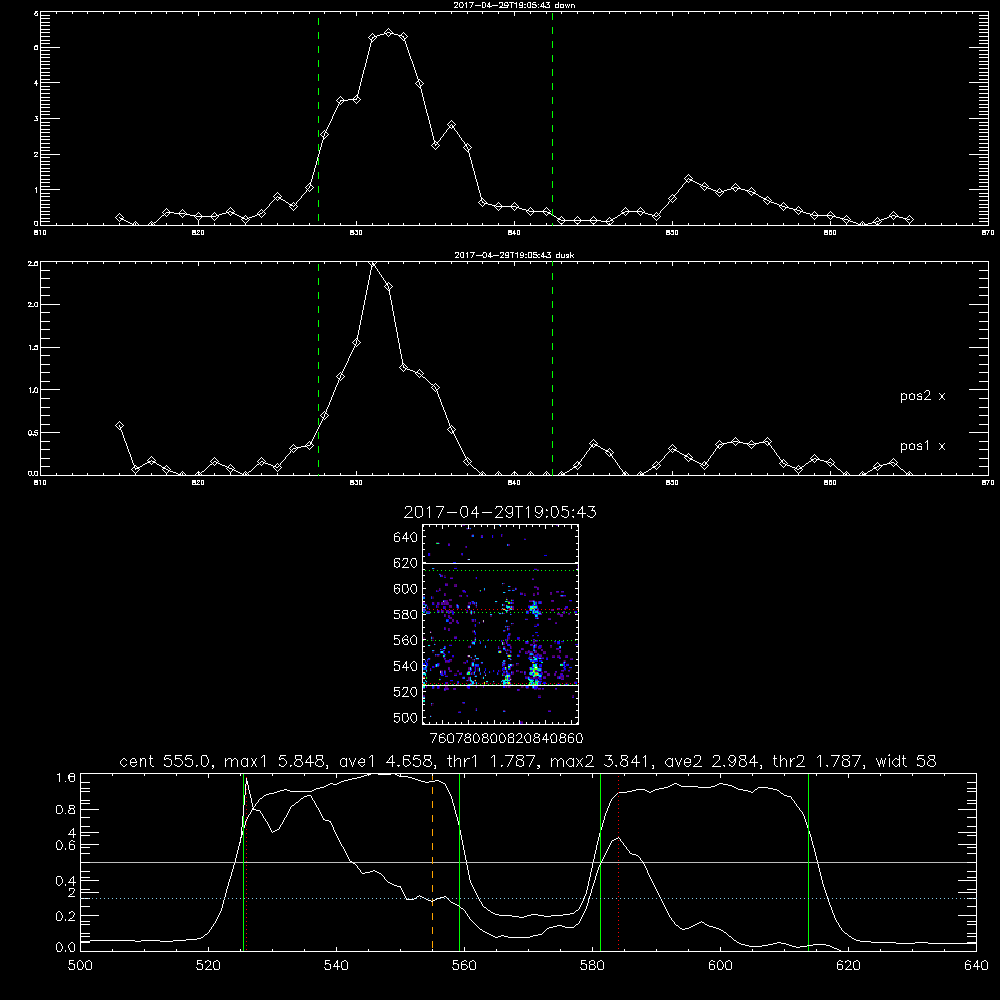
Task: Click the "640" x-axis label of bottom plot
Action: click(976, 966)
